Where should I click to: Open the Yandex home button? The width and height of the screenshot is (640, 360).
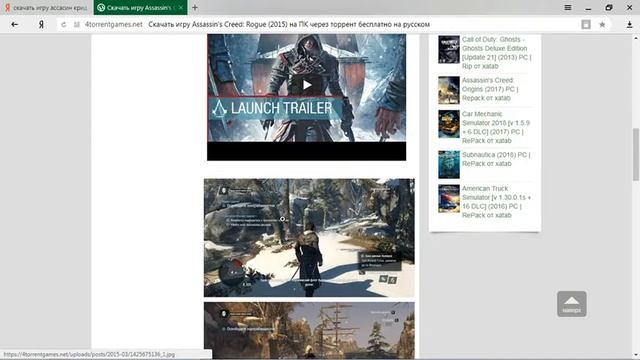click(41, 24)
